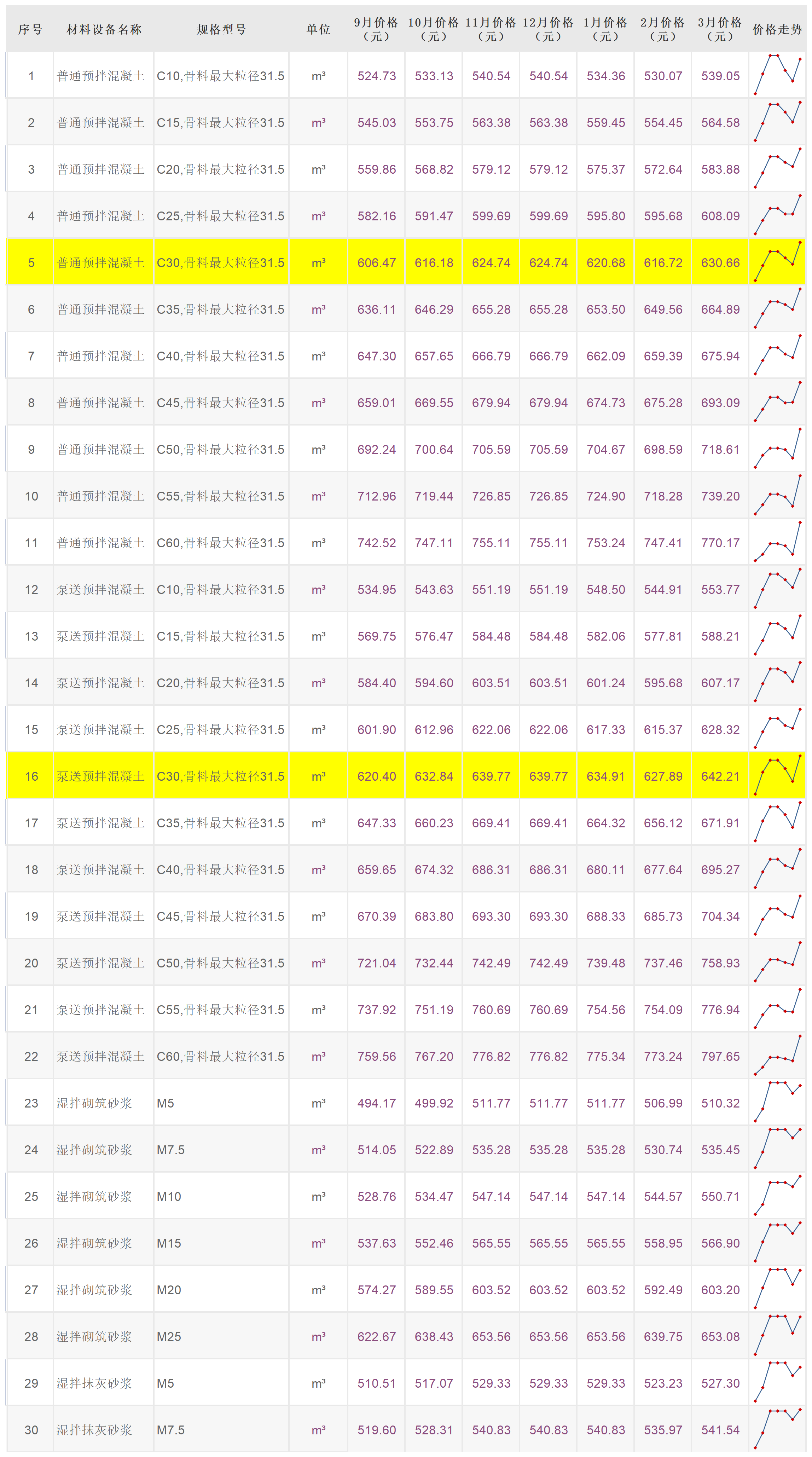Select the M10 specification in row 25
Image resolution: width=812 pixels, height=1457 pixels.
click(169, 1196)
